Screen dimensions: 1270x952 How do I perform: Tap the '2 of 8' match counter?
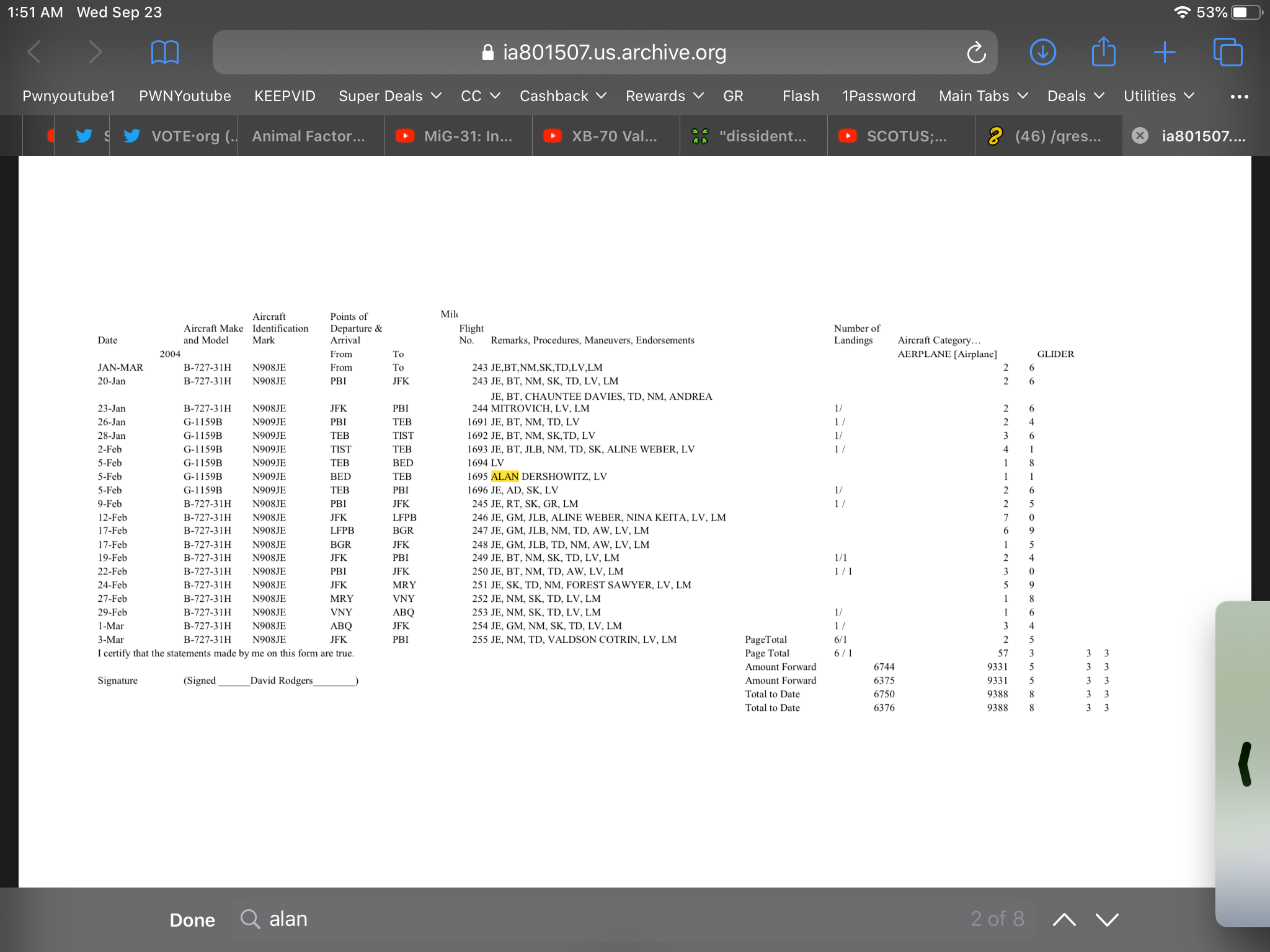coord(997,919)
